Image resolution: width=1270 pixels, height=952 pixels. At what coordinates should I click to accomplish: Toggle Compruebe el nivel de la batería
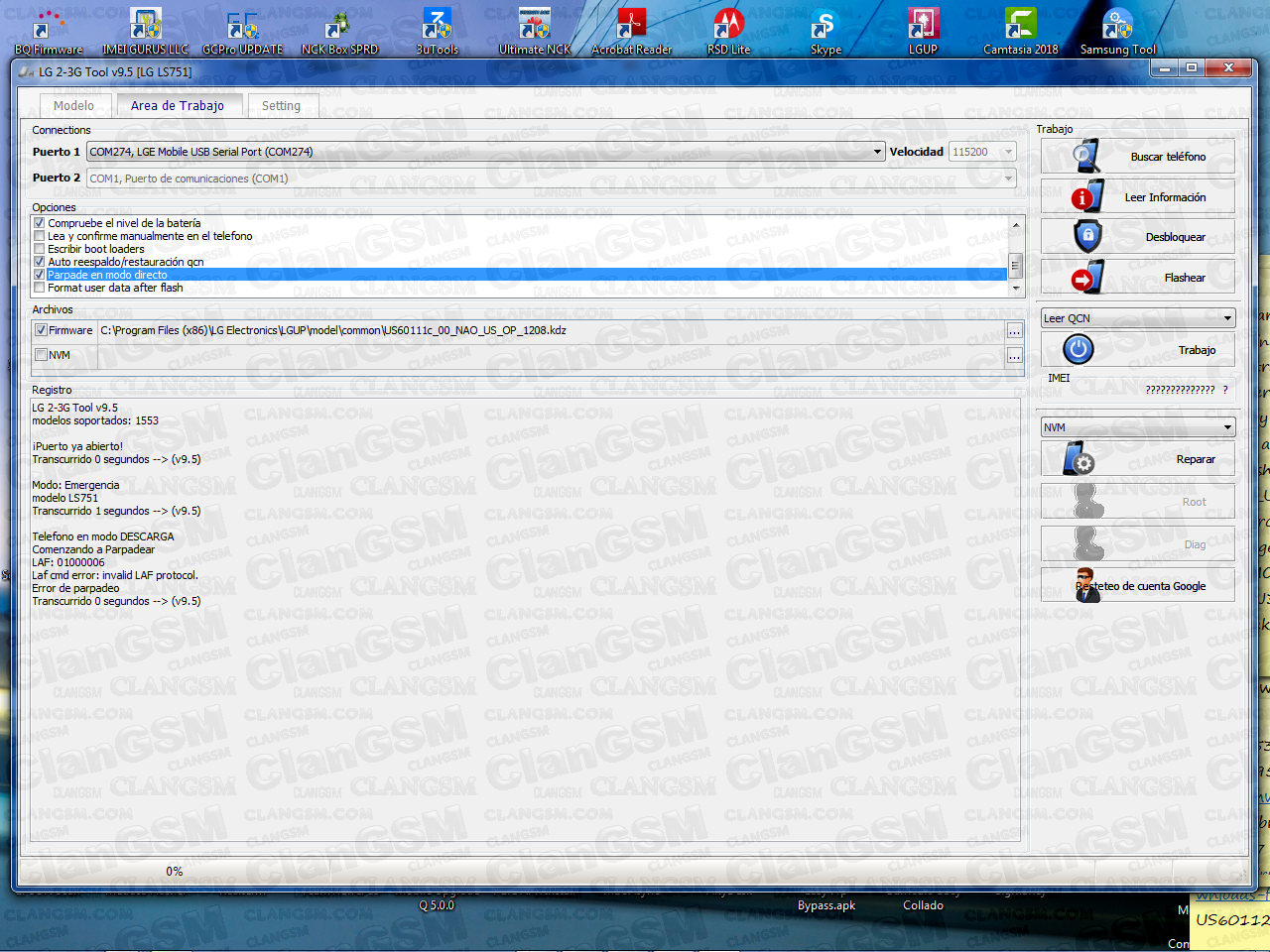[x=40, y=223]
